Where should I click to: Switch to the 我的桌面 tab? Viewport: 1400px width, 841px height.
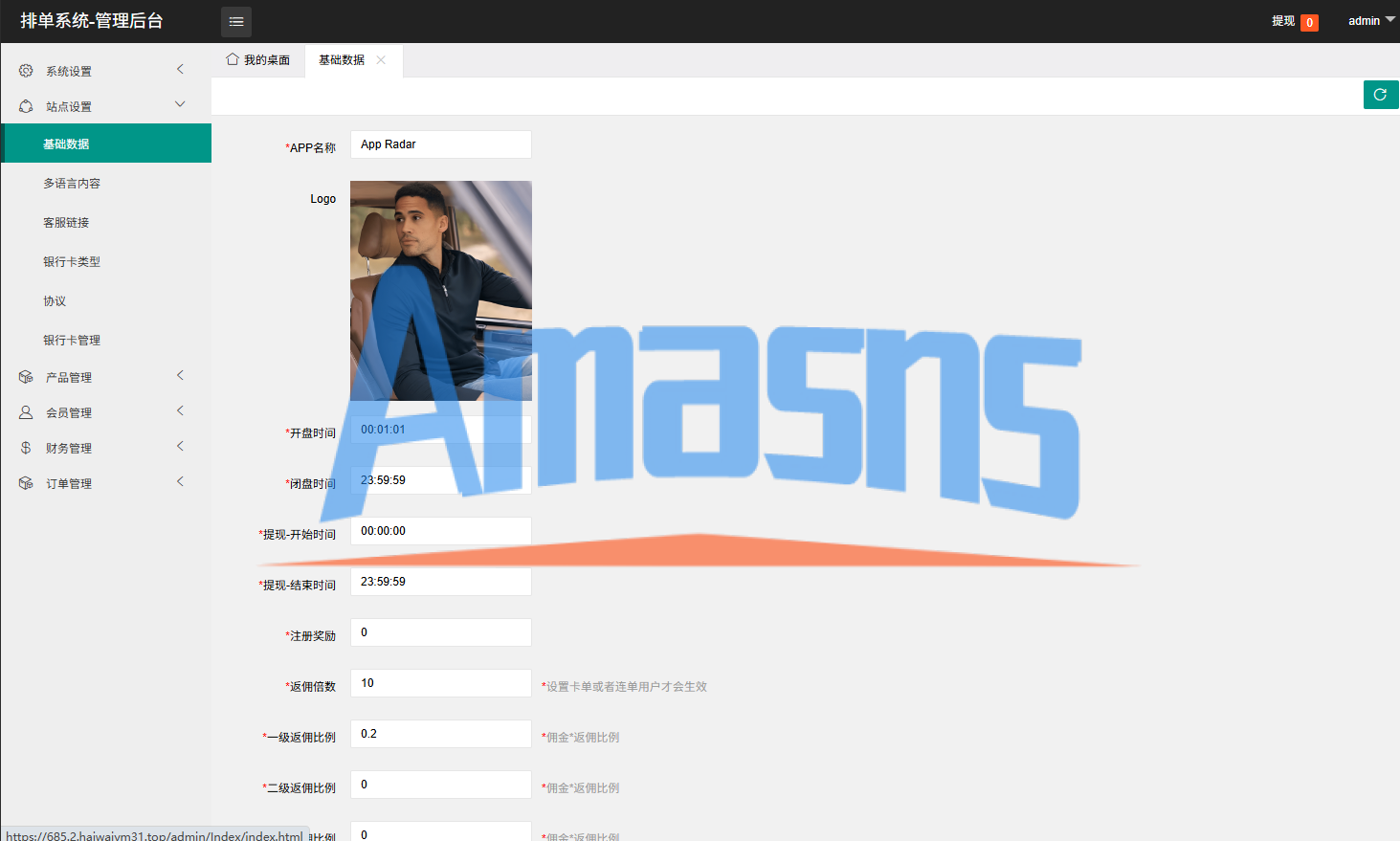pyautogui.click(x=258, y=60)
